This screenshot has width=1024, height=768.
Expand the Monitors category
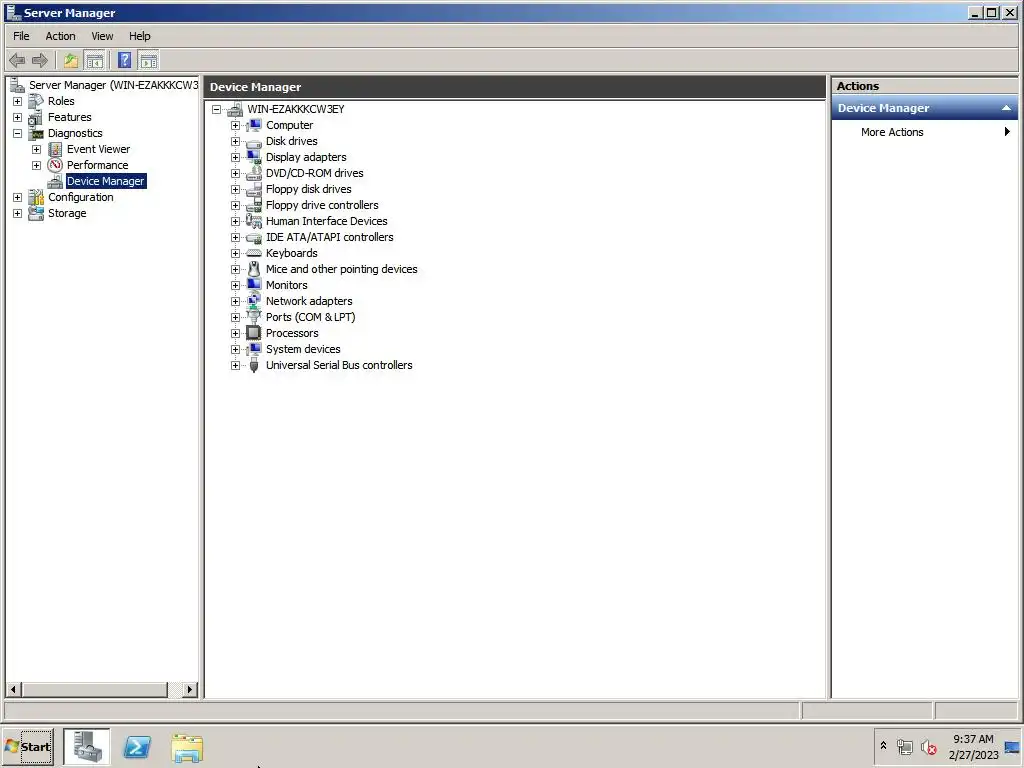click(x=235, y=285)
